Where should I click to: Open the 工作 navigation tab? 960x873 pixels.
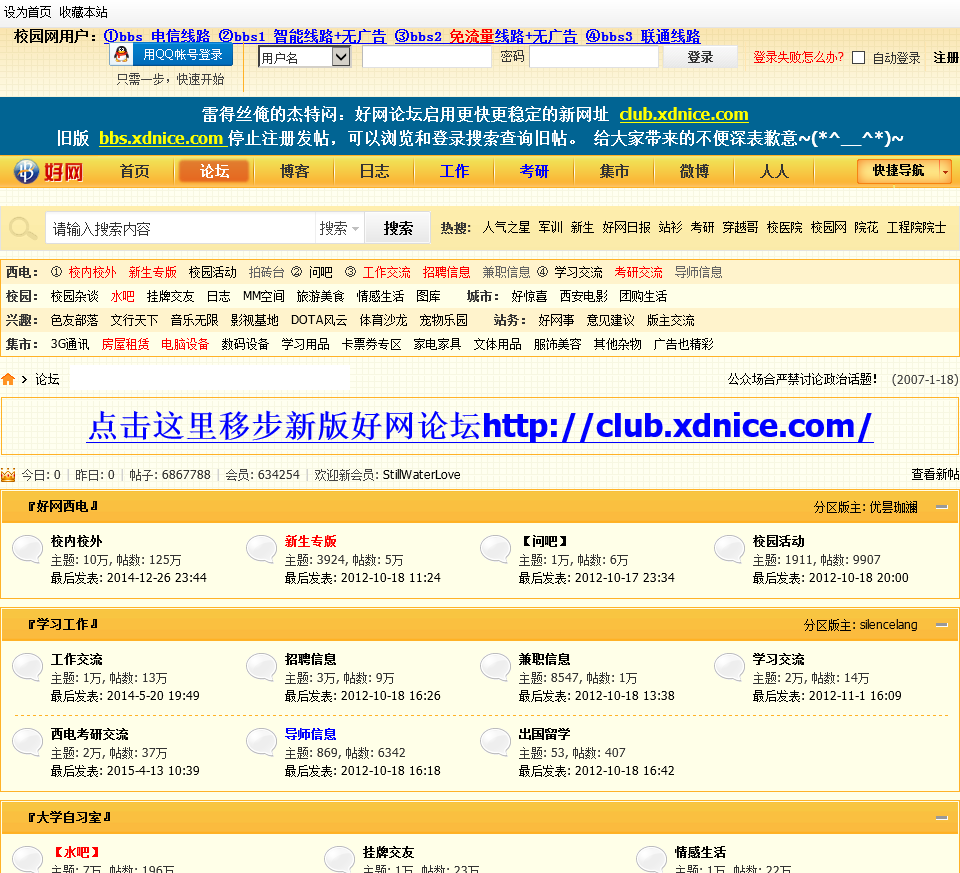pyautogui.click(x=454, y=171)
